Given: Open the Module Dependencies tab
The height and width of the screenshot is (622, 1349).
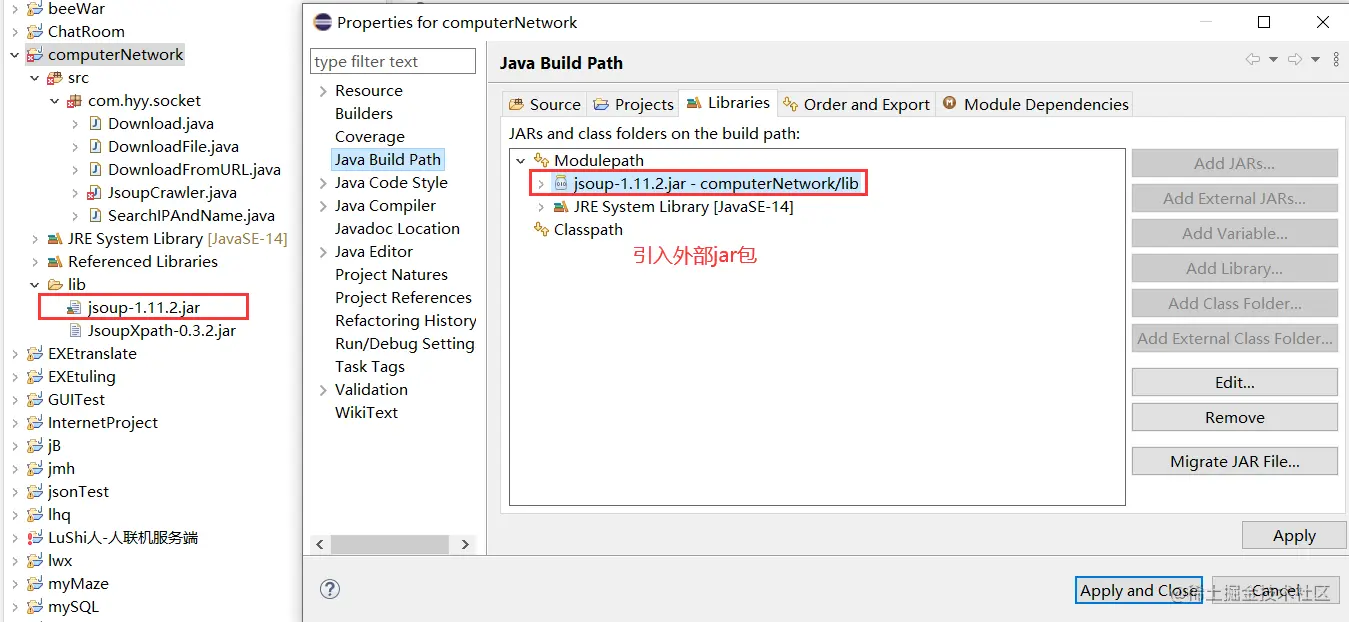Looking at the screenshot, I should click(1035, 104).
